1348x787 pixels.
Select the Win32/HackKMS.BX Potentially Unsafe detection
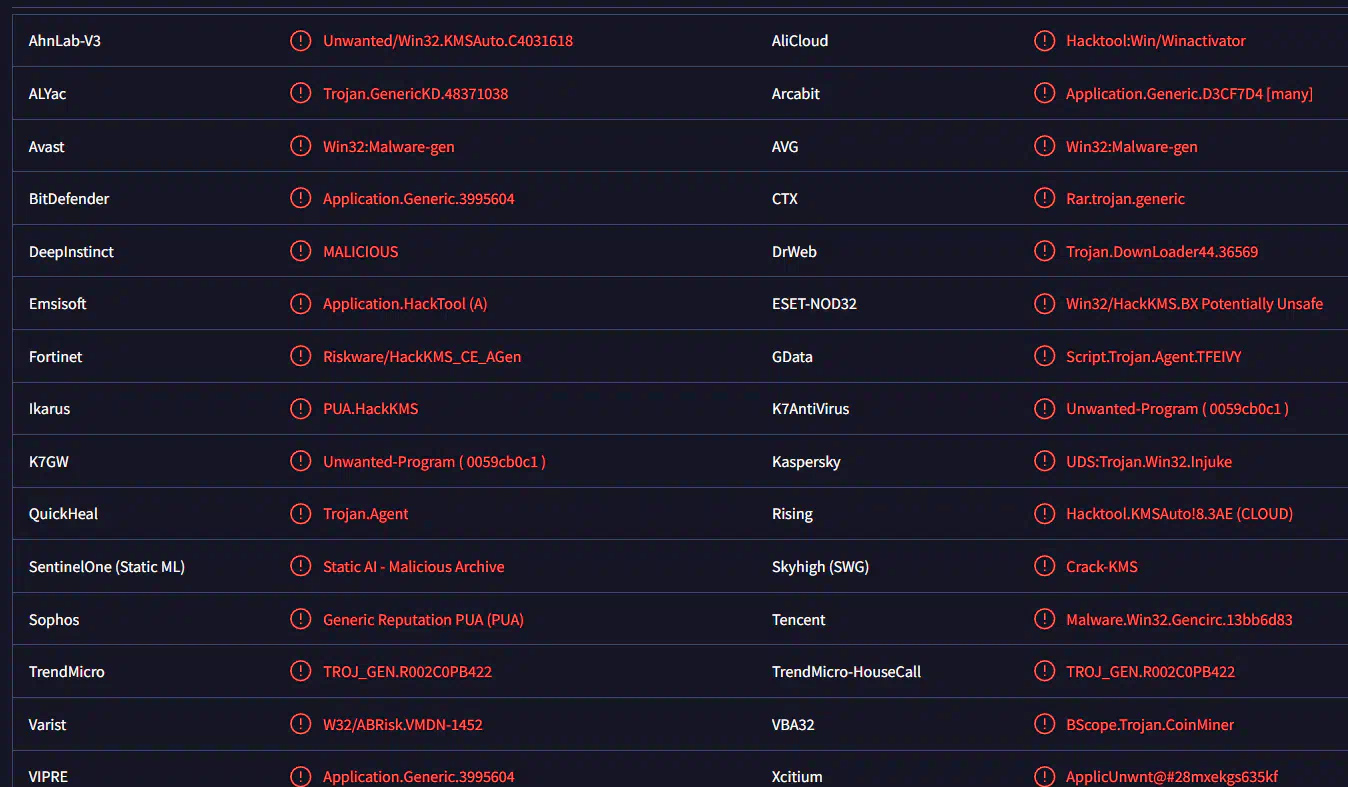point(1194,304)
